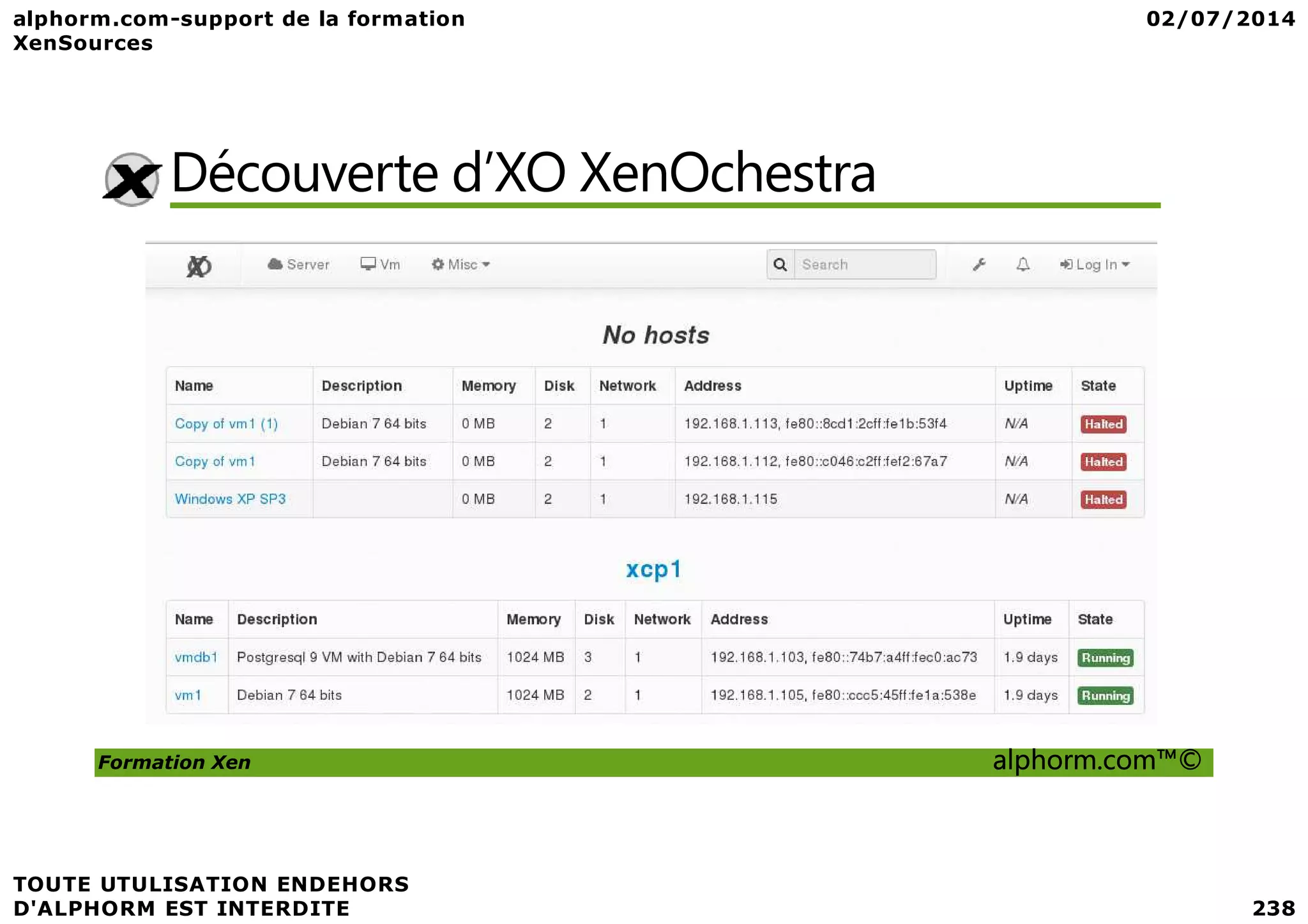Click 'State' header in No hosts table

pyautogui.click(x=1098, y=386)
